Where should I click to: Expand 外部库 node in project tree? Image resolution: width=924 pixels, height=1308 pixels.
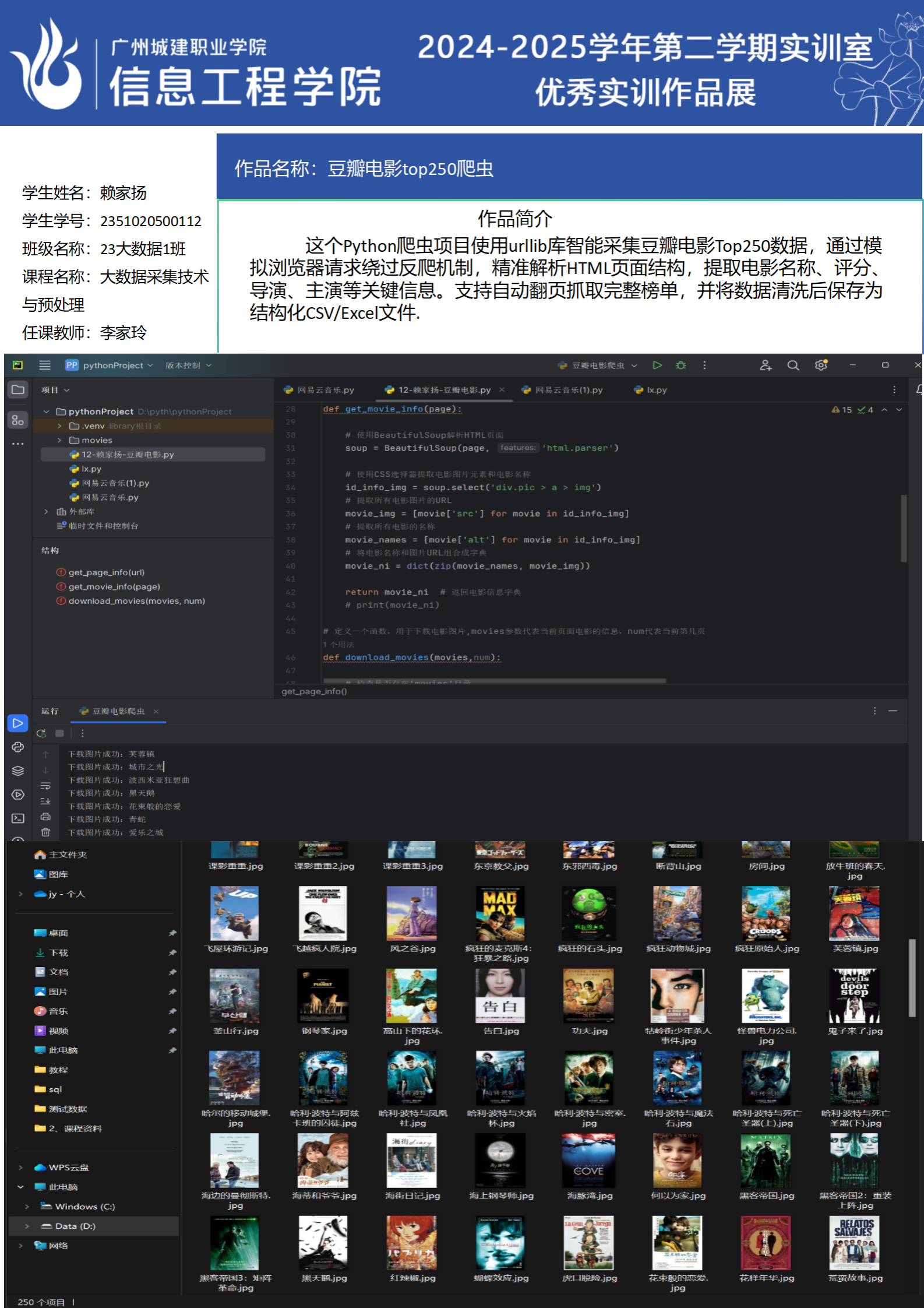coord(46,512)
